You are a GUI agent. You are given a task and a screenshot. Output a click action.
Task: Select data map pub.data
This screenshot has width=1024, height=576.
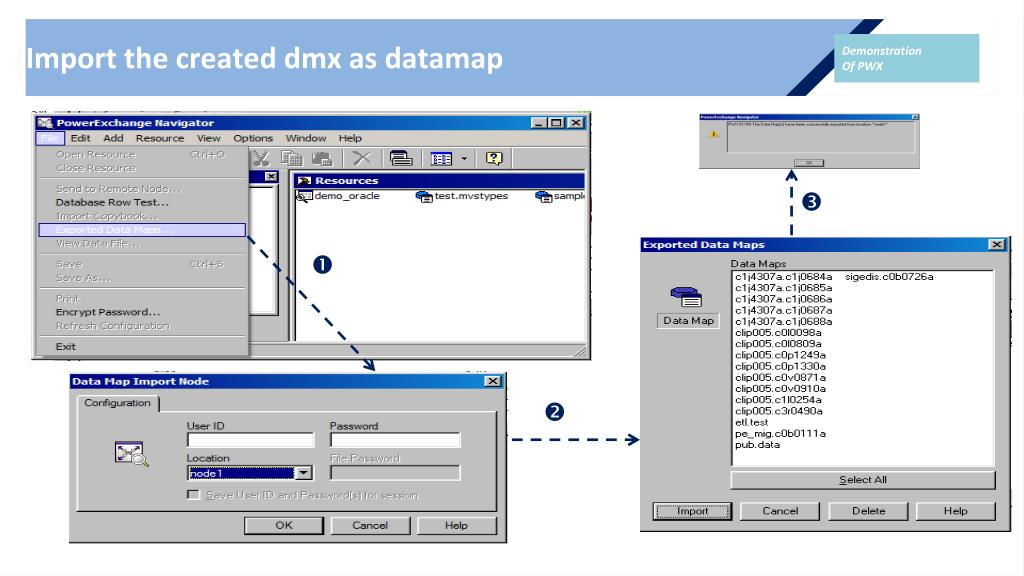[x=758, y=445]
